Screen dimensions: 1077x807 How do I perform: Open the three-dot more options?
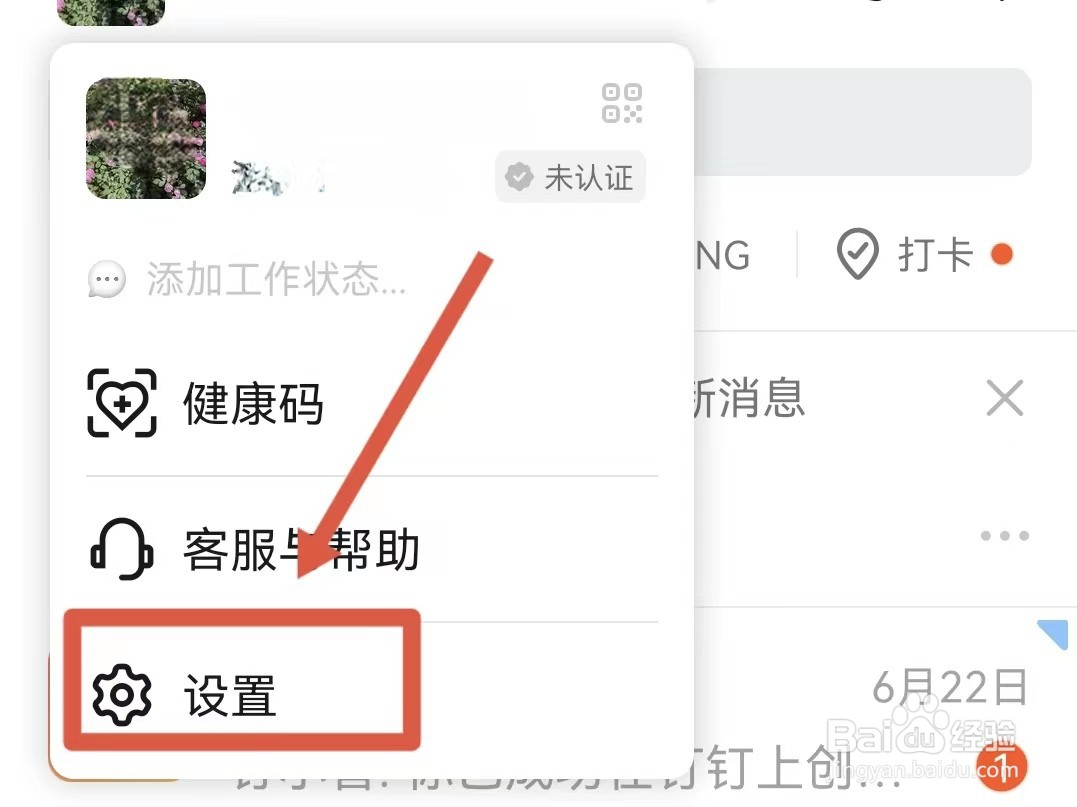pyautogui.click(x=1005, y=536)
